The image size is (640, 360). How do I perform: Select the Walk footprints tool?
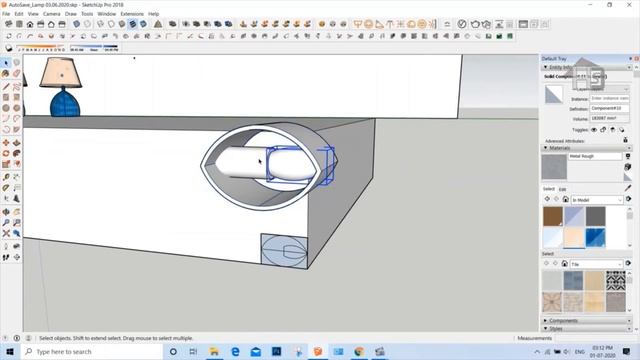(6, 257)
